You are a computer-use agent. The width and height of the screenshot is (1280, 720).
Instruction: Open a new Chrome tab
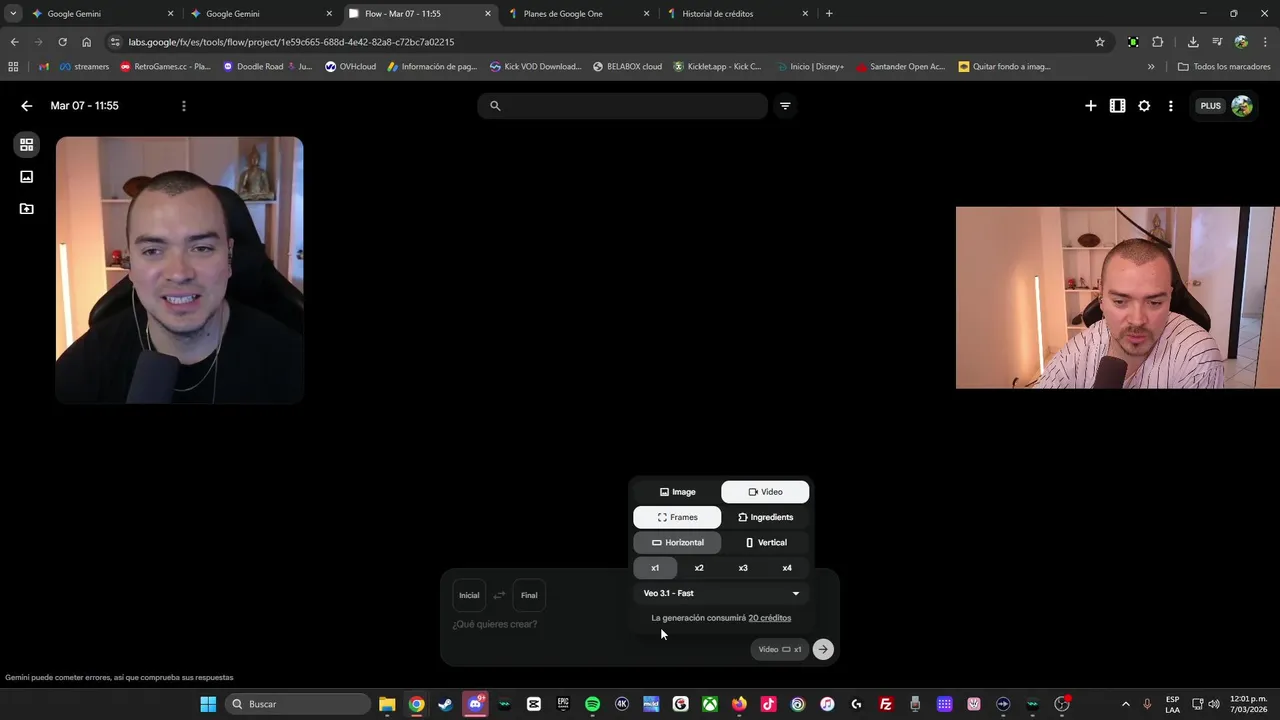point(829,14)
